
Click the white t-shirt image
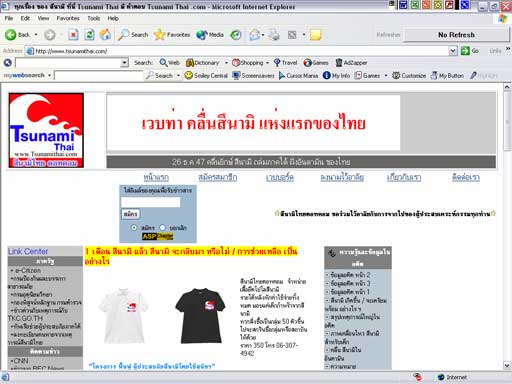(124, 315)
